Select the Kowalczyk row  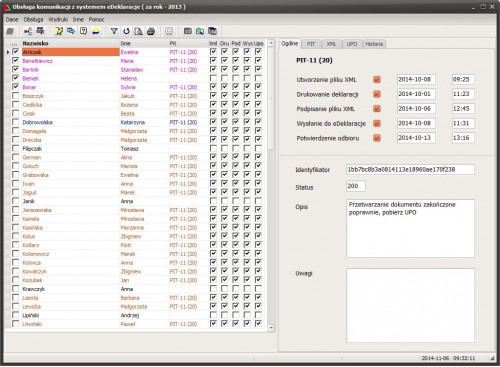[135, 271]
